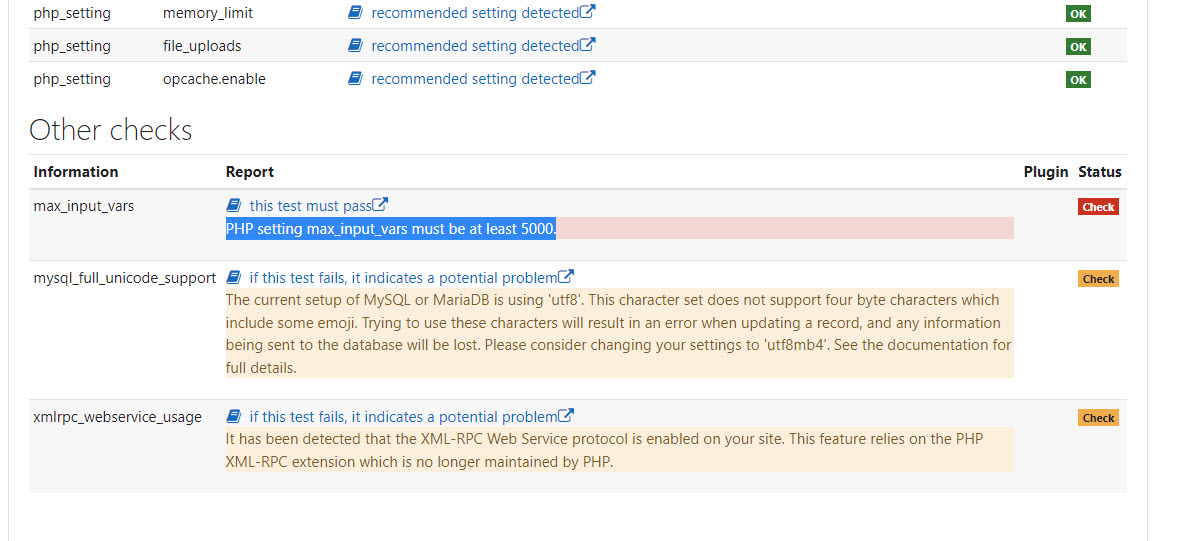
Task: Click the book icon in xmlrpc_webservice_usage row
Action: click(233, 416)
